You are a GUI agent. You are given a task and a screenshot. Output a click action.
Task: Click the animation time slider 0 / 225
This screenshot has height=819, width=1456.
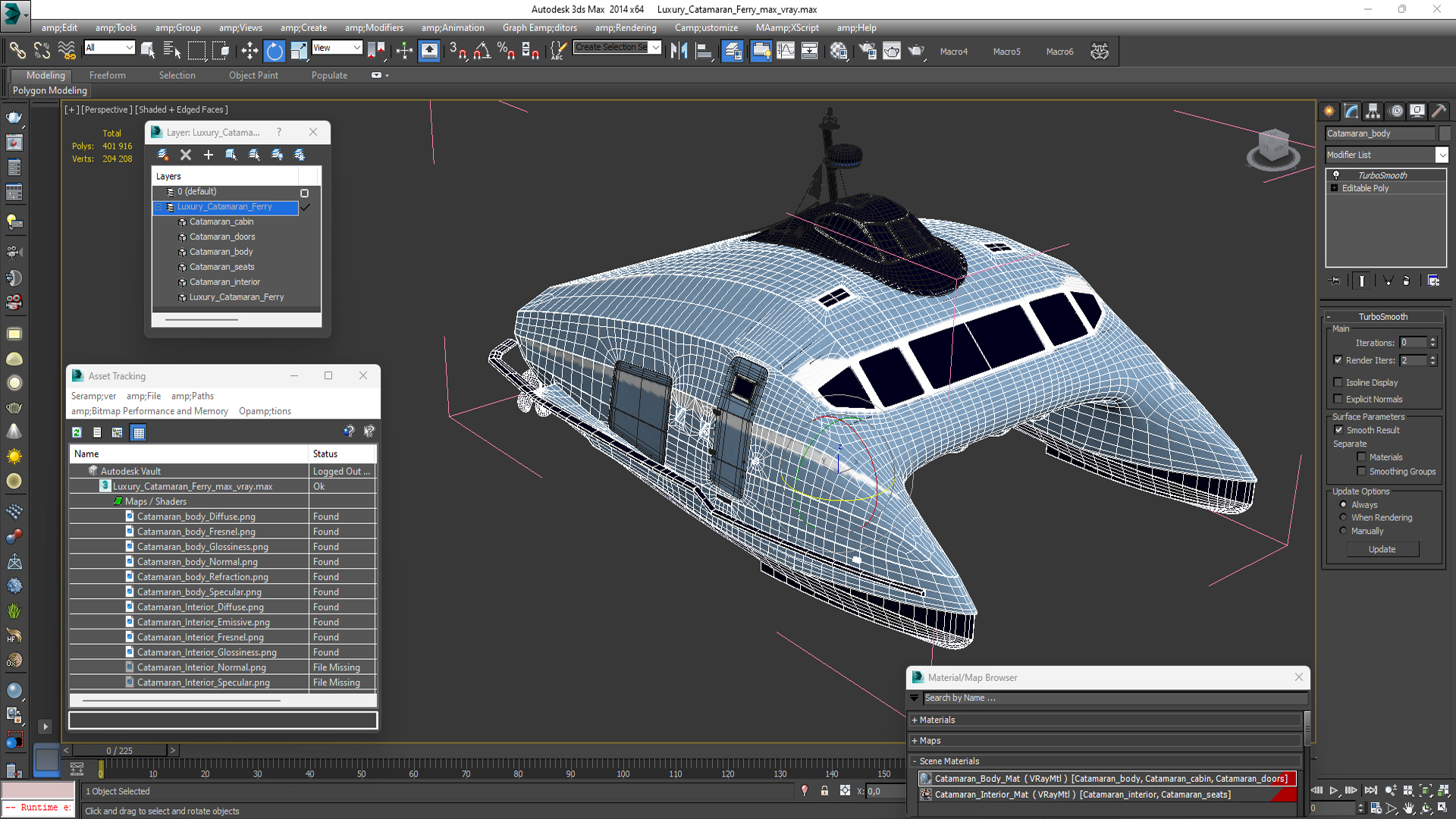[x=119, y=750]
